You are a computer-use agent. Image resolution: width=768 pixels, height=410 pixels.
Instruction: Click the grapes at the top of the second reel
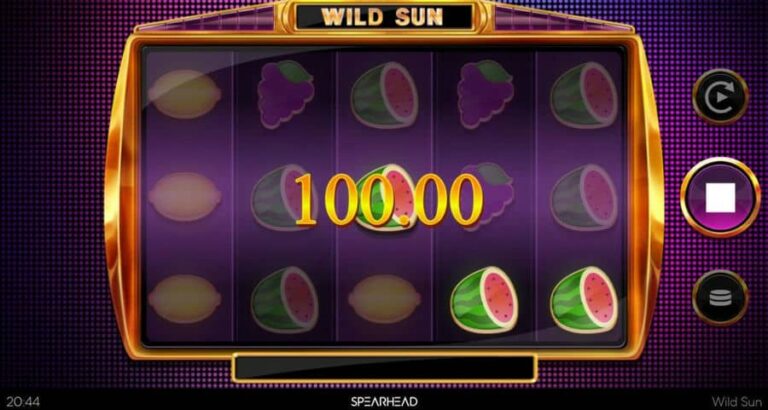coord(286,95)
